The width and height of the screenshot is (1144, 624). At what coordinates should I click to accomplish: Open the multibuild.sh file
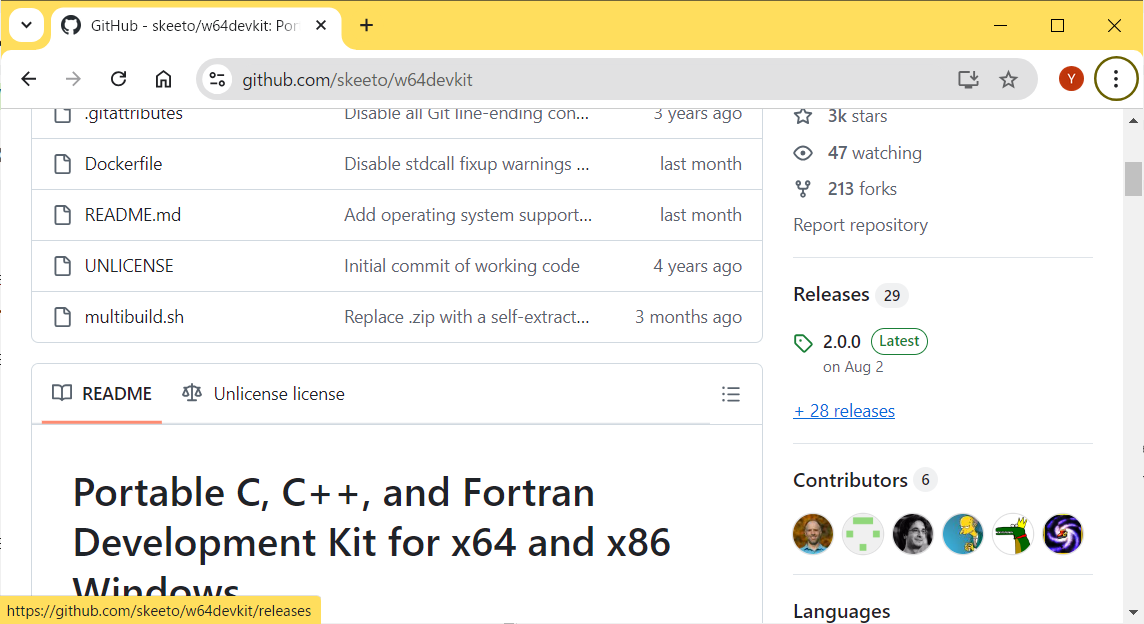[134, 317]
